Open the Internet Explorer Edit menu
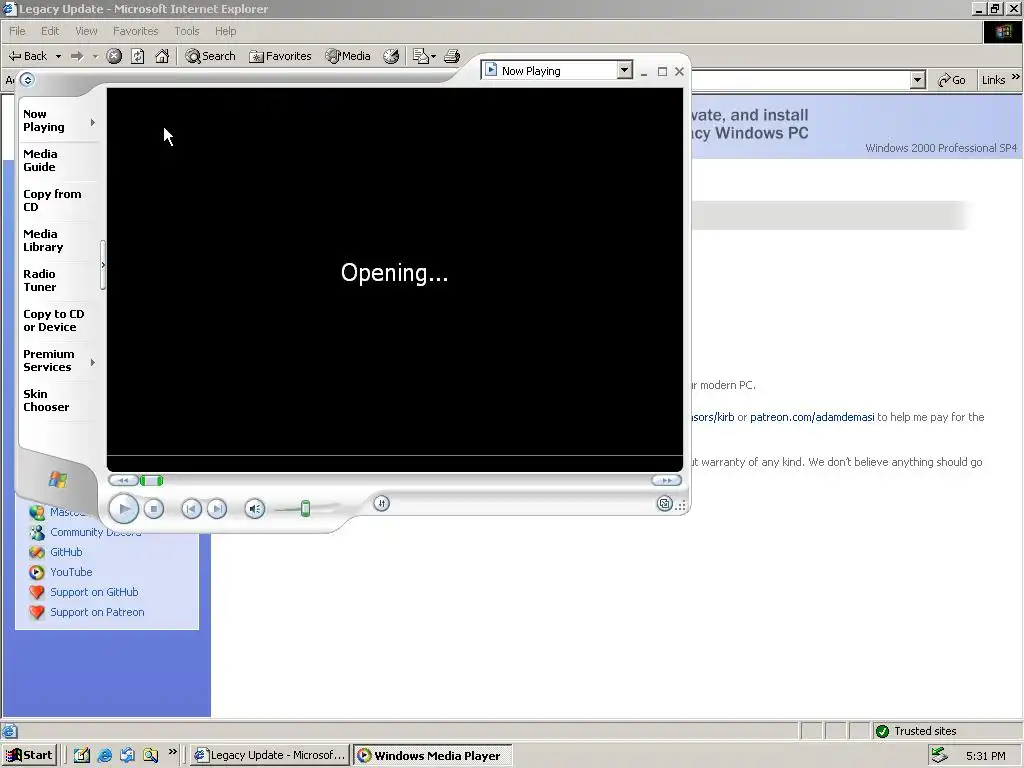 50,31
